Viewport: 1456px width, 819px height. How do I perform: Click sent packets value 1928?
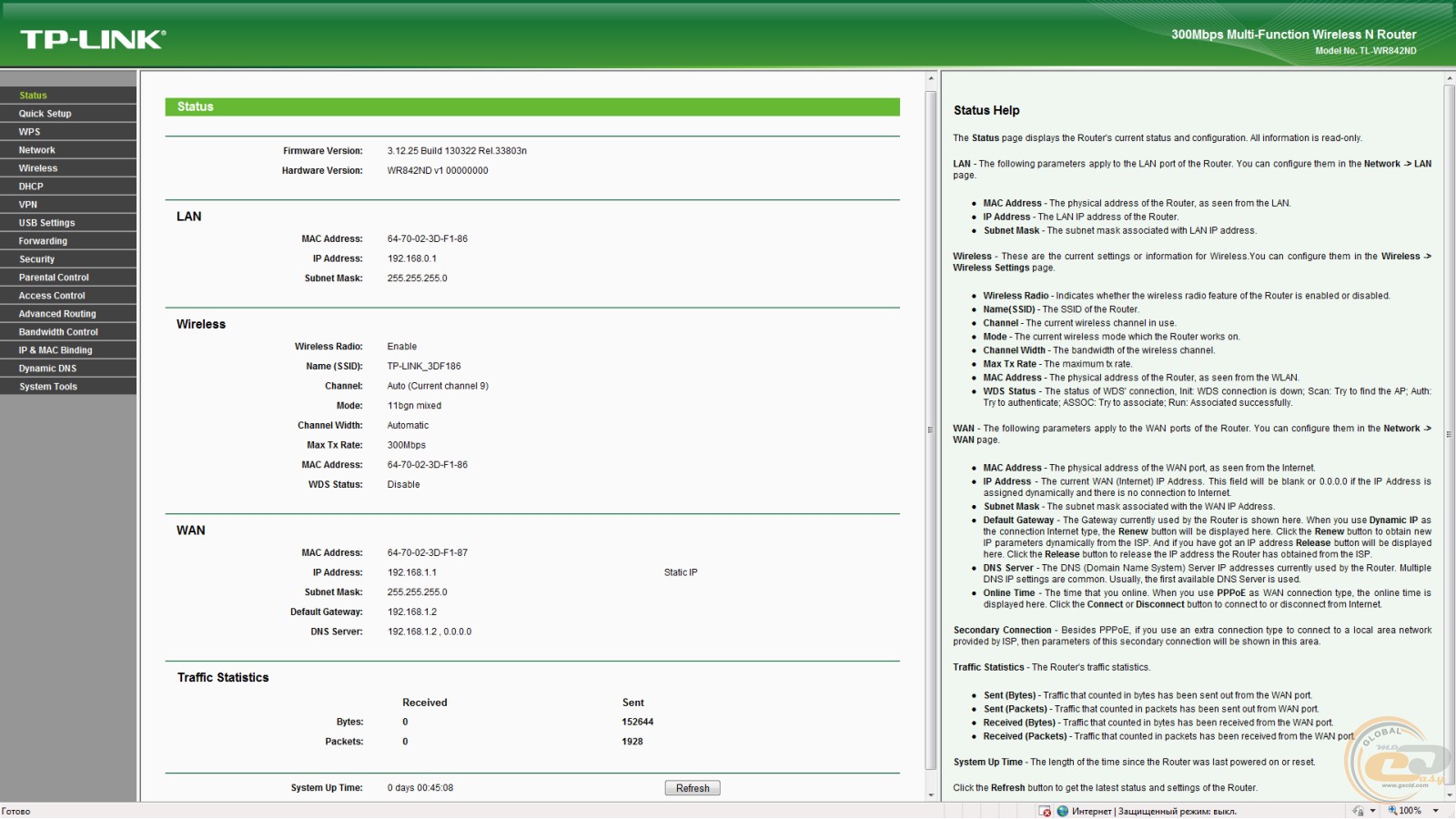point(632,743)
